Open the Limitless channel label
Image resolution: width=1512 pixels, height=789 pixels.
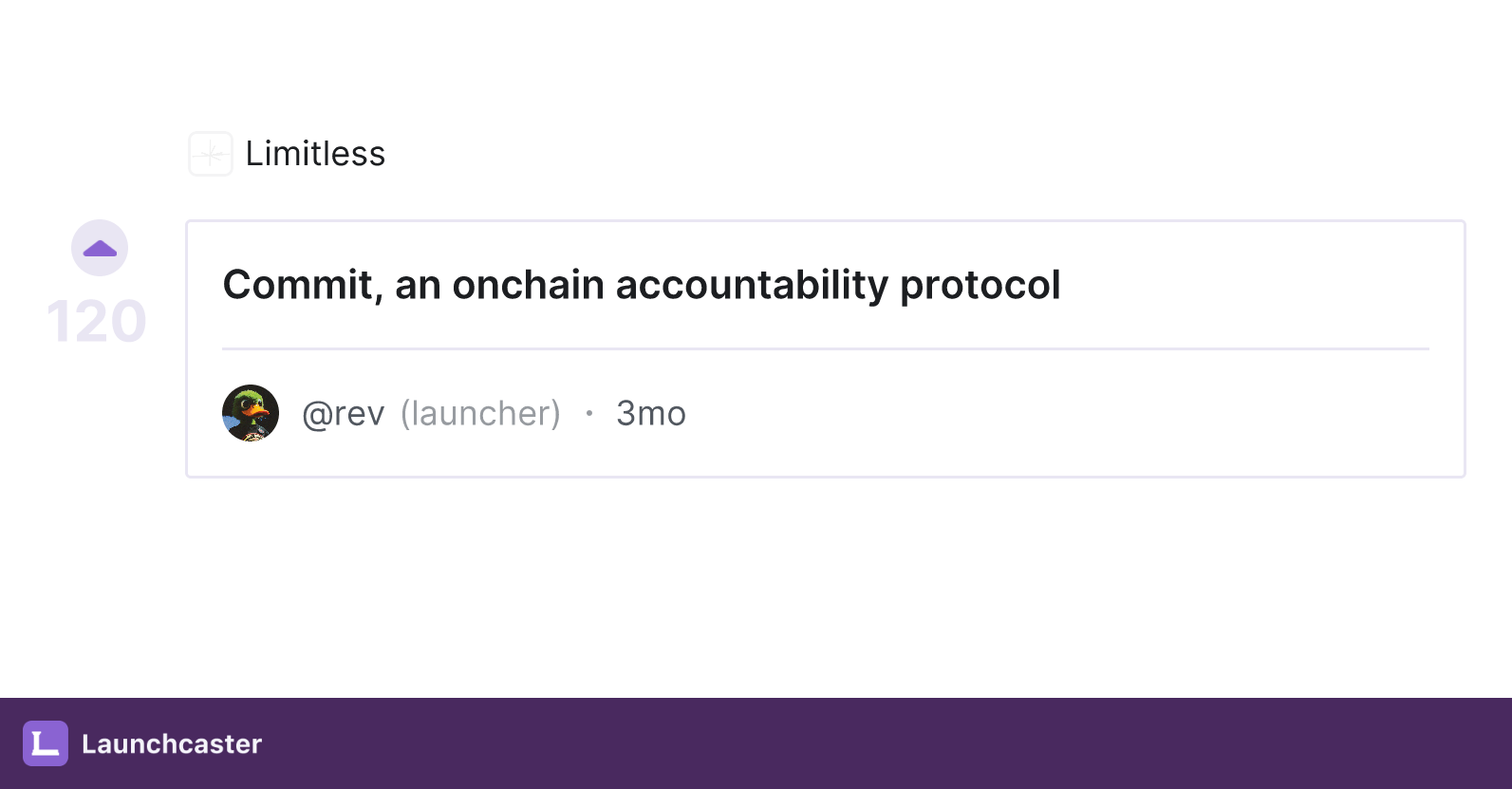[x=315, y=154]
